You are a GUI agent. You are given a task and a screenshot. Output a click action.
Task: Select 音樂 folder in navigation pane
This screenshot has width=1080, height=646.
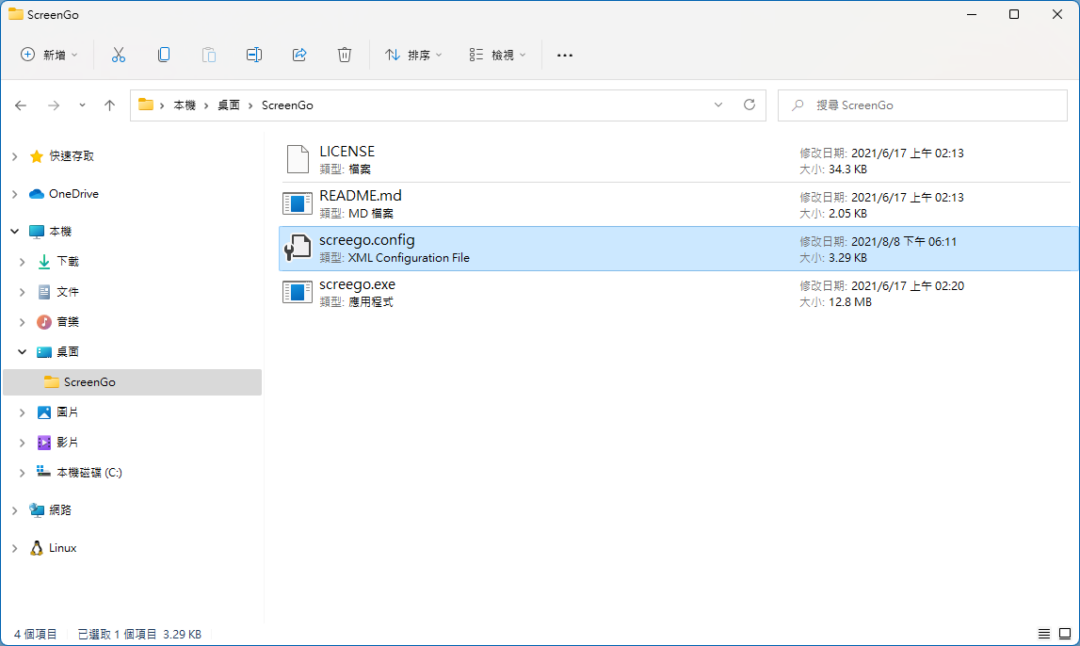[x=68, y=322]
